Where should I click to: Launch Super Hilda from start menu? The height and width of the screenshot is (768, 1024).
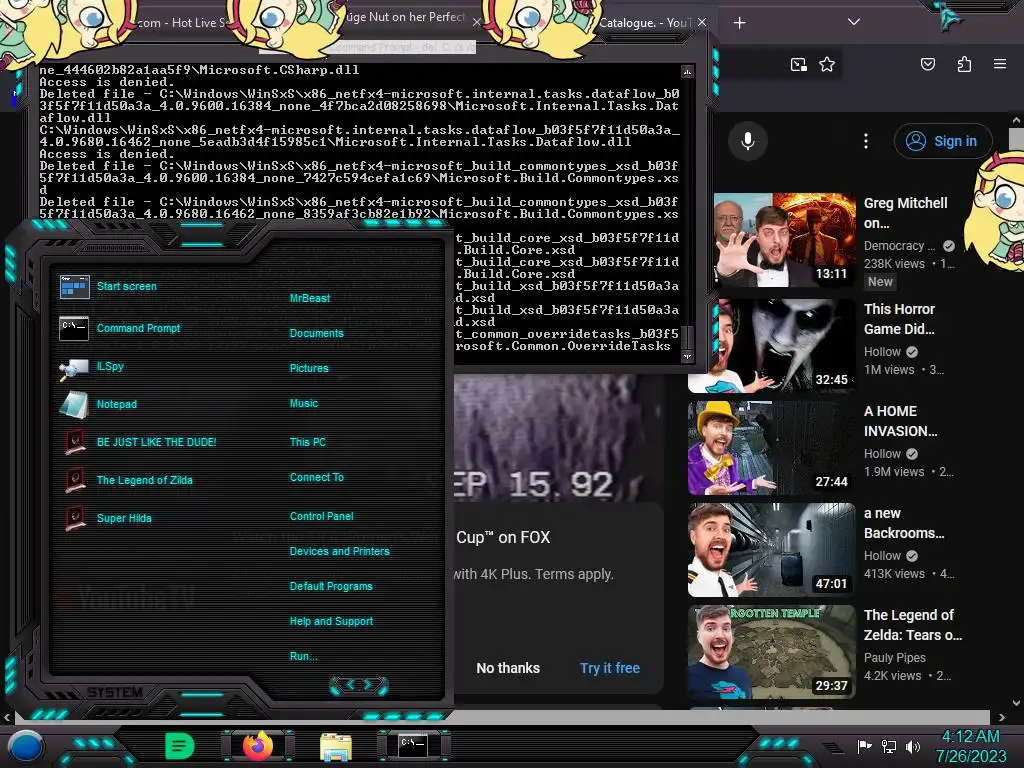pyautogui.click(x=108, y=518)
